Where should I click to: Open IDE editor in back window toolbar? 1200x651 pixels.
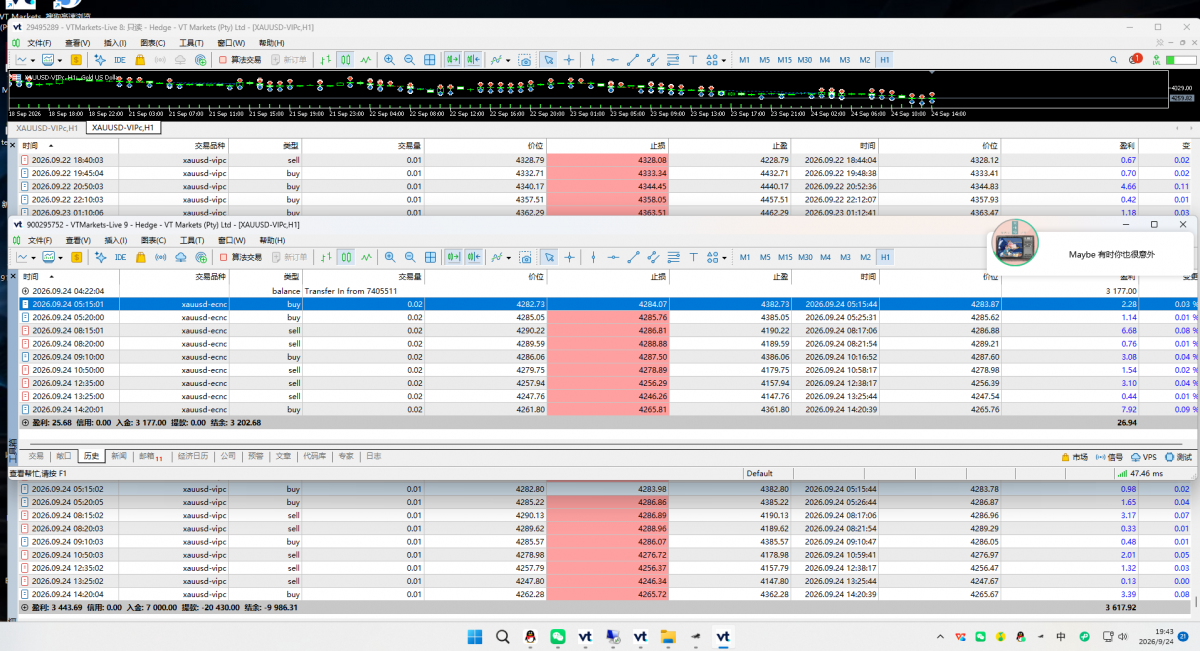tap(120, 60)
